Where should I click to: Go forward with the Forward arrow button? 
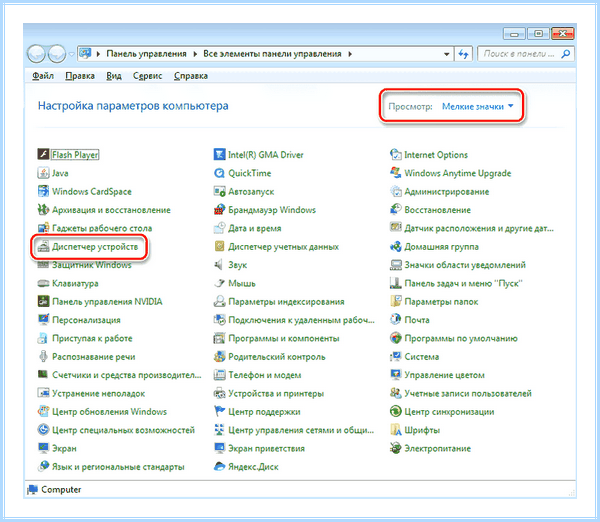click(x=57, y=54)
